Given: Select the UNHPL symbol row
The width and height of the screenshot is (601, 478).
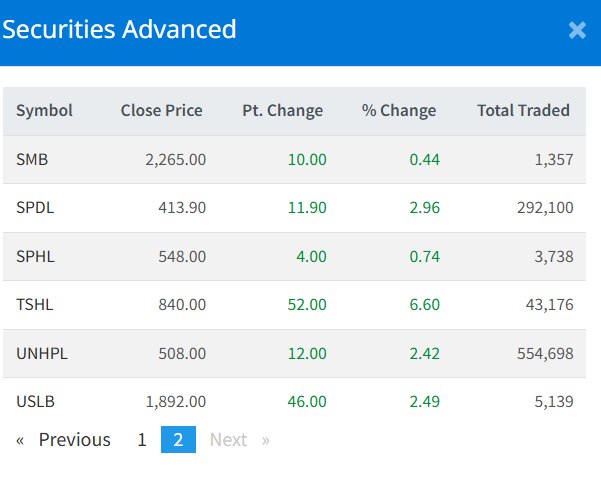Looking at the screenshot, I should (41, 353).
